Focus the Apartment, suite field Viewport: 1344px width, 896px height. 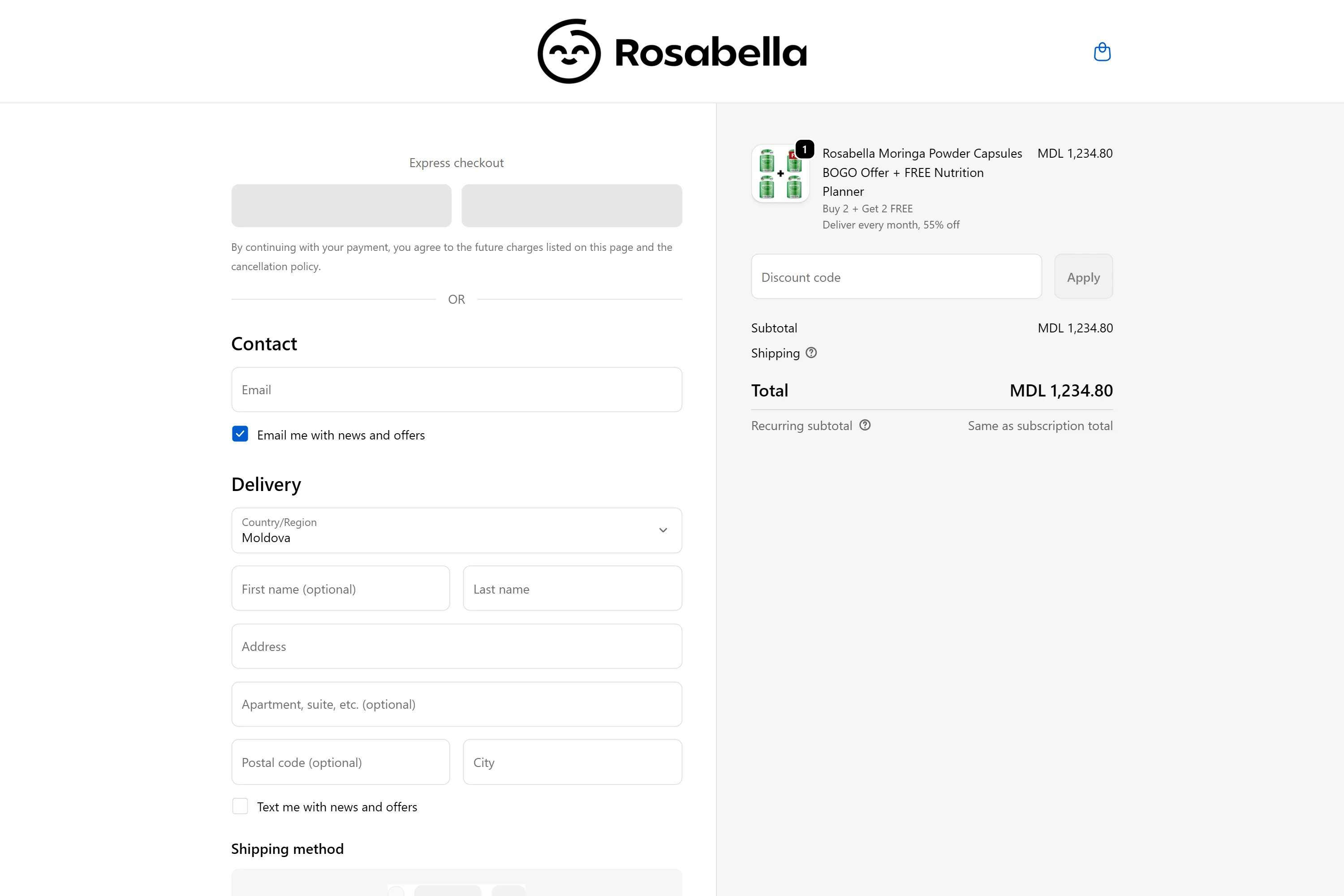click(456, 704)
